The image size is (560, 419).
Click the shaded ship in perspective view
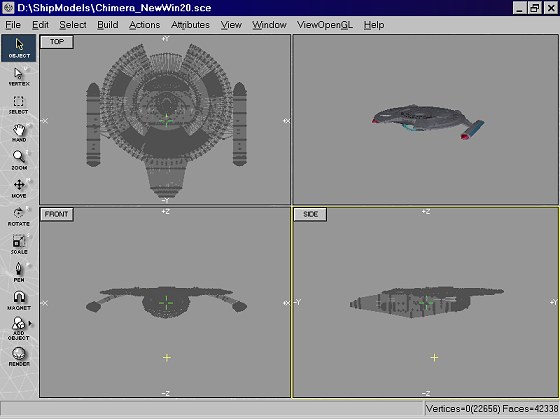tap(428, 121)
